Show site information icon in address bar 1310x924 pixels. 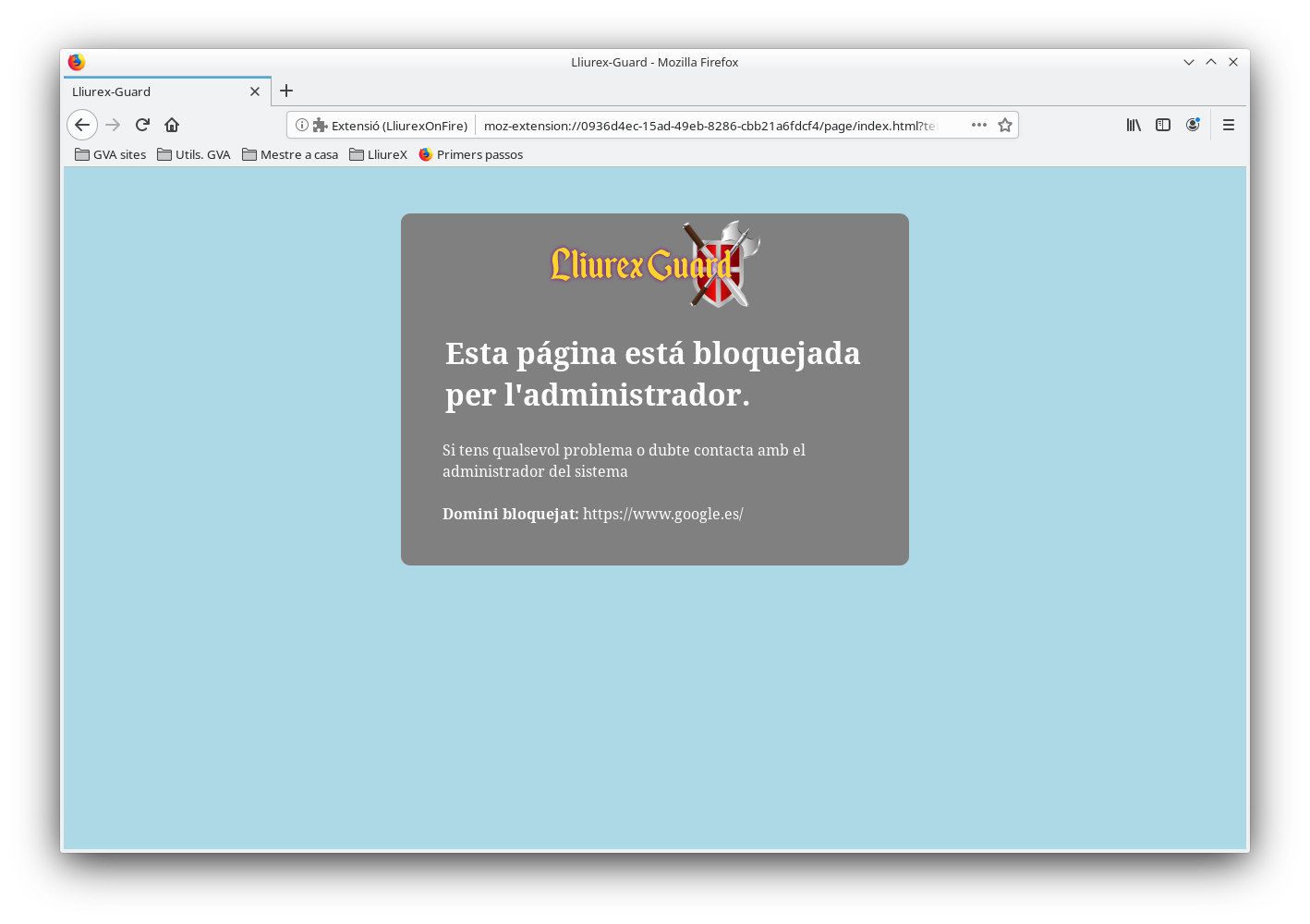tap(302, 125)
